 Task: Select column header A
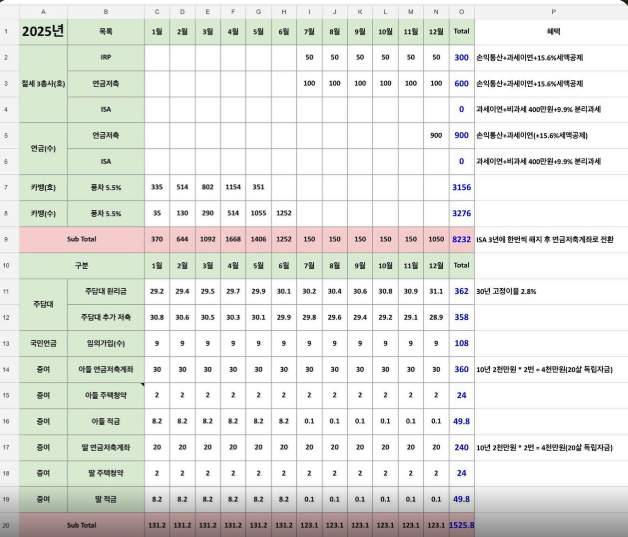coord(43,12)
